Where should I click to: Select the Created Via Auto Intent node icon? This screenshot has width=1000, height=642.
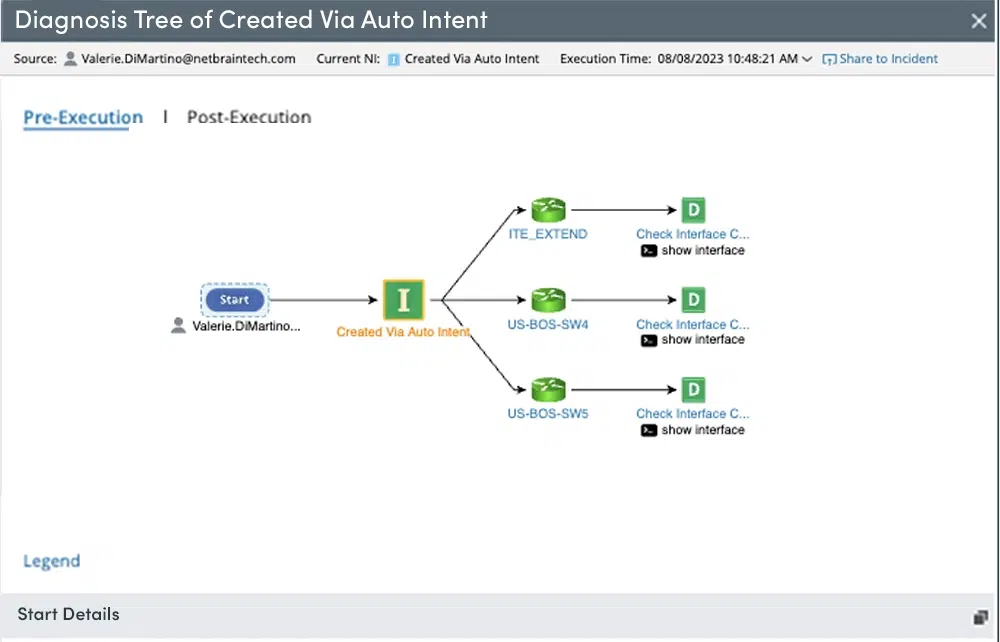click(403, 300)
